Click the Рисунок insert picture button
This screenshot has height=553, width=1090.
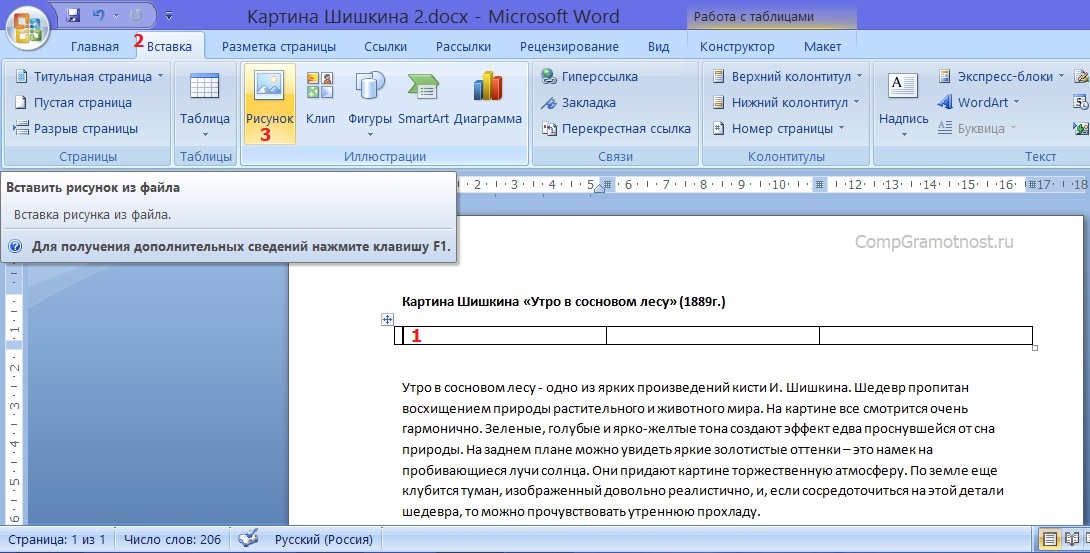[270, 104]
